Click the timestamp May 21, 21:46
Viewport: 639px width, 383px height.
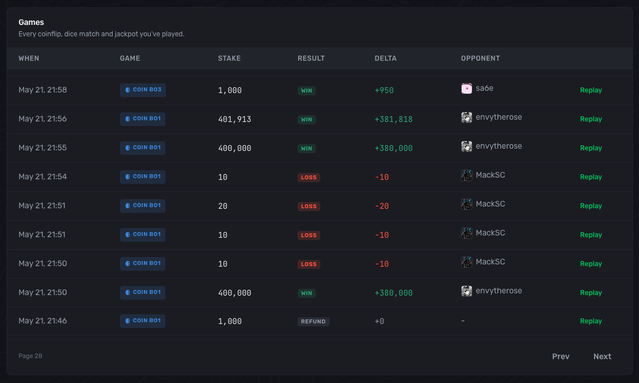coord(42,321)
